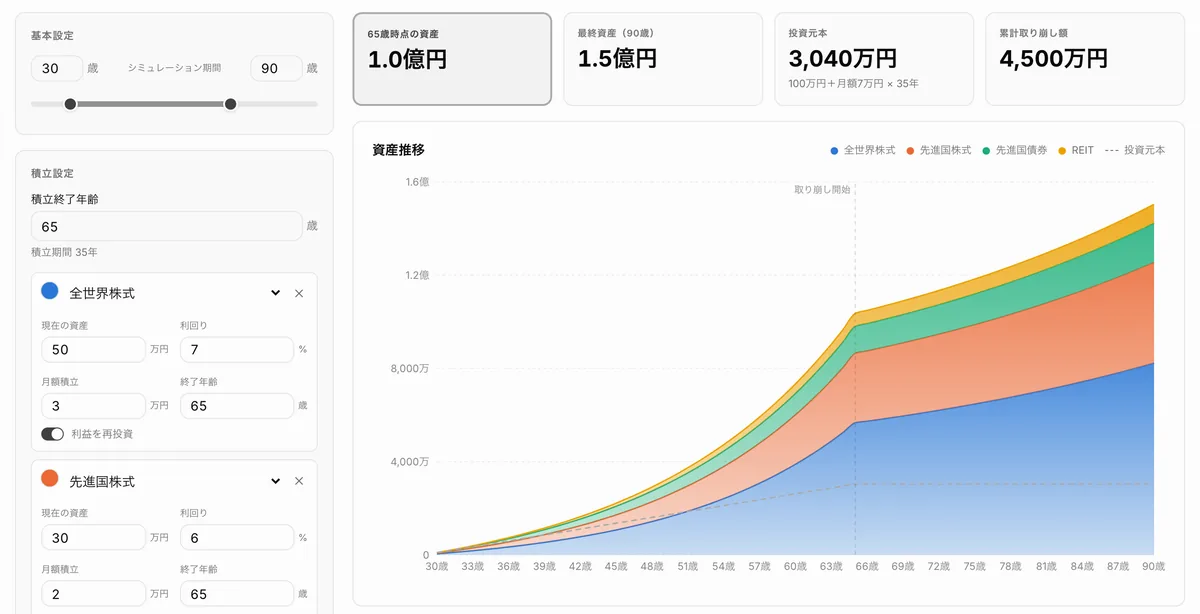1200x614 pixels.
Task: Click the 全世界株式 card title
Action: (102, 293)
